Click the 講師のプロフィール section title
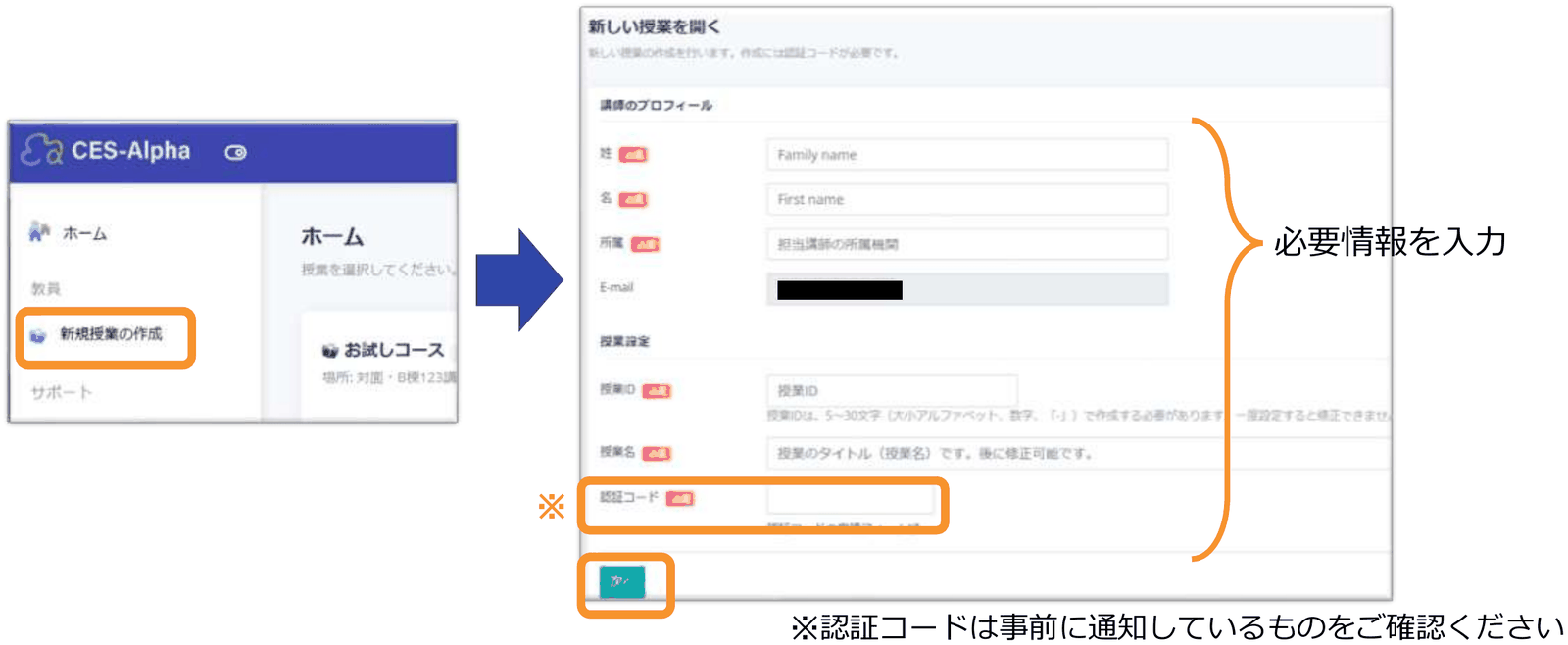The height and width of the screenshot is (645, 1568). [x=656, y=105]
